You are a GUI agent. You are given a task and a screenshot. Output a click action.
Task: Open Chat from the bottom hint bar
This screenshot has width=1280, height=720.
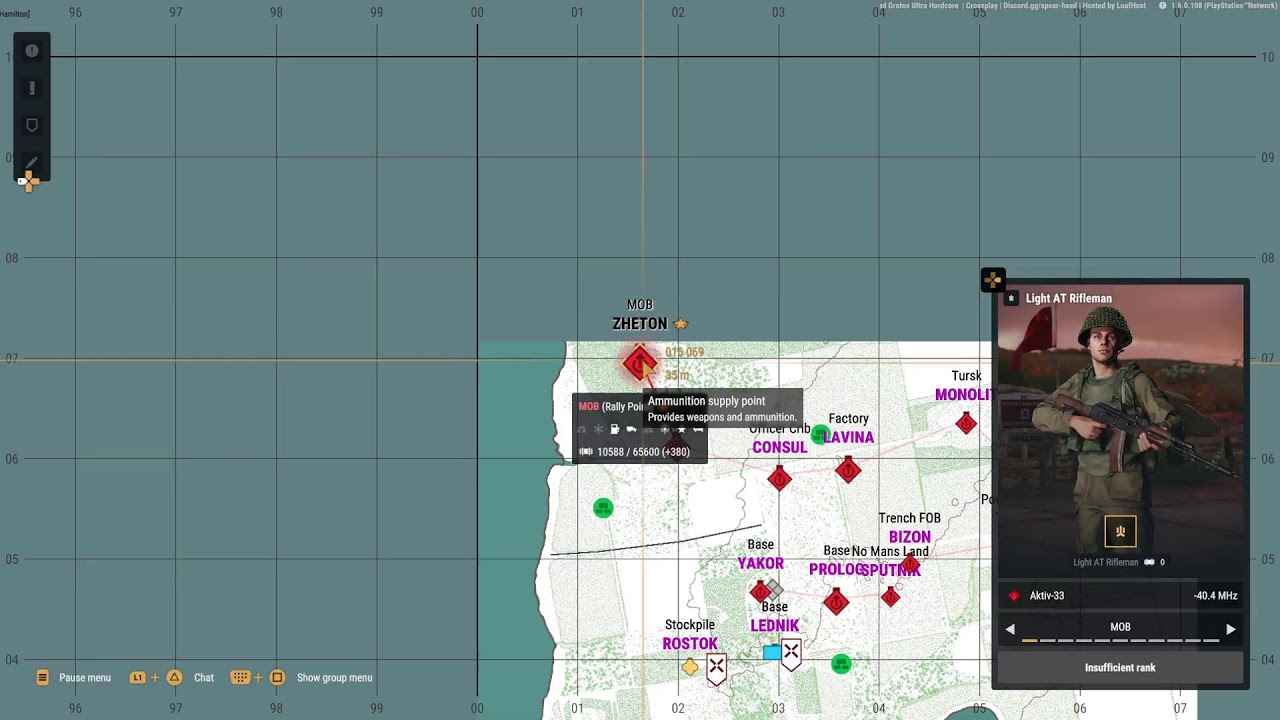coord(172,678)
